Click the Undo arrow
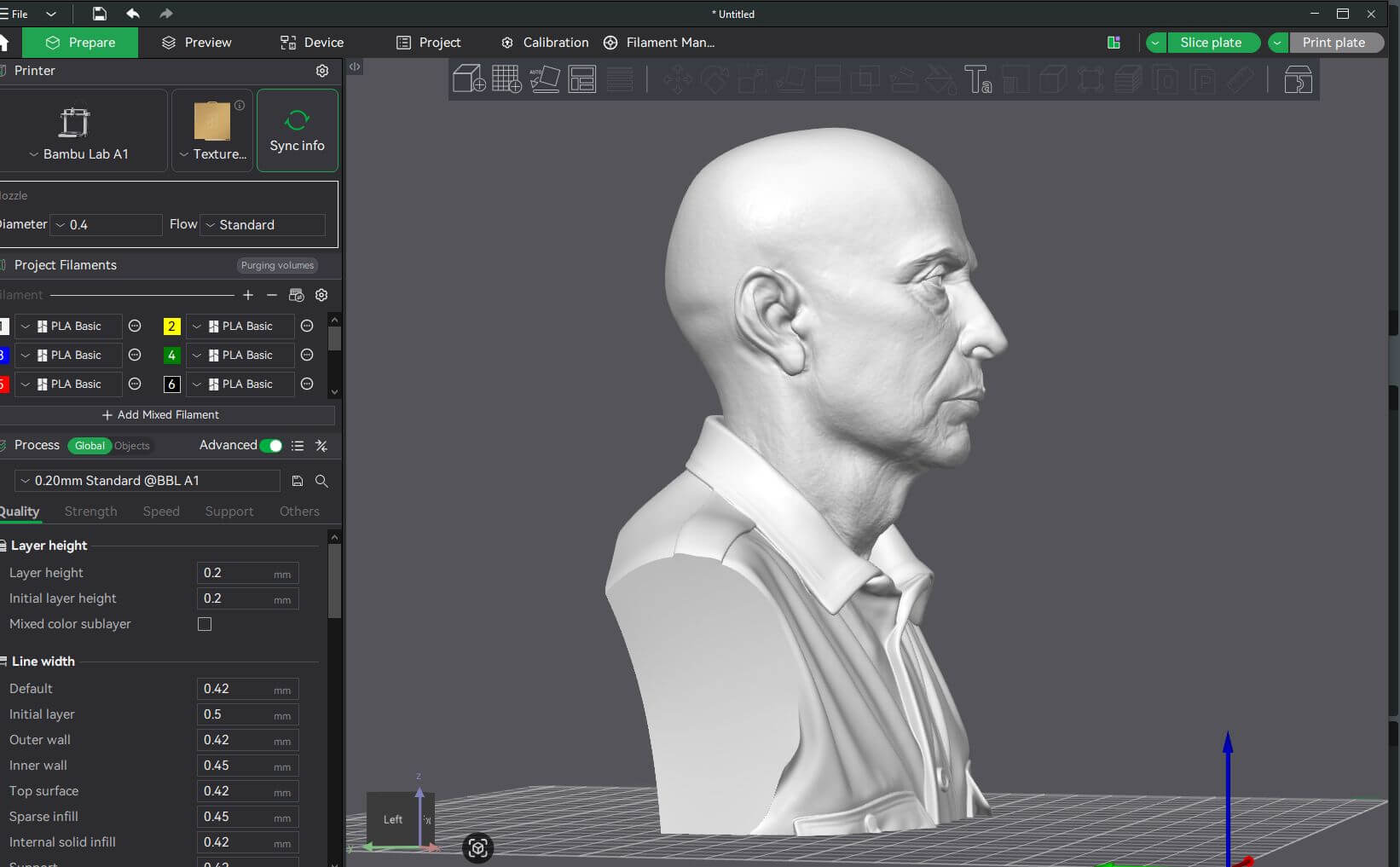This screenshot has height=867, width=1400. tap(133, 14)
